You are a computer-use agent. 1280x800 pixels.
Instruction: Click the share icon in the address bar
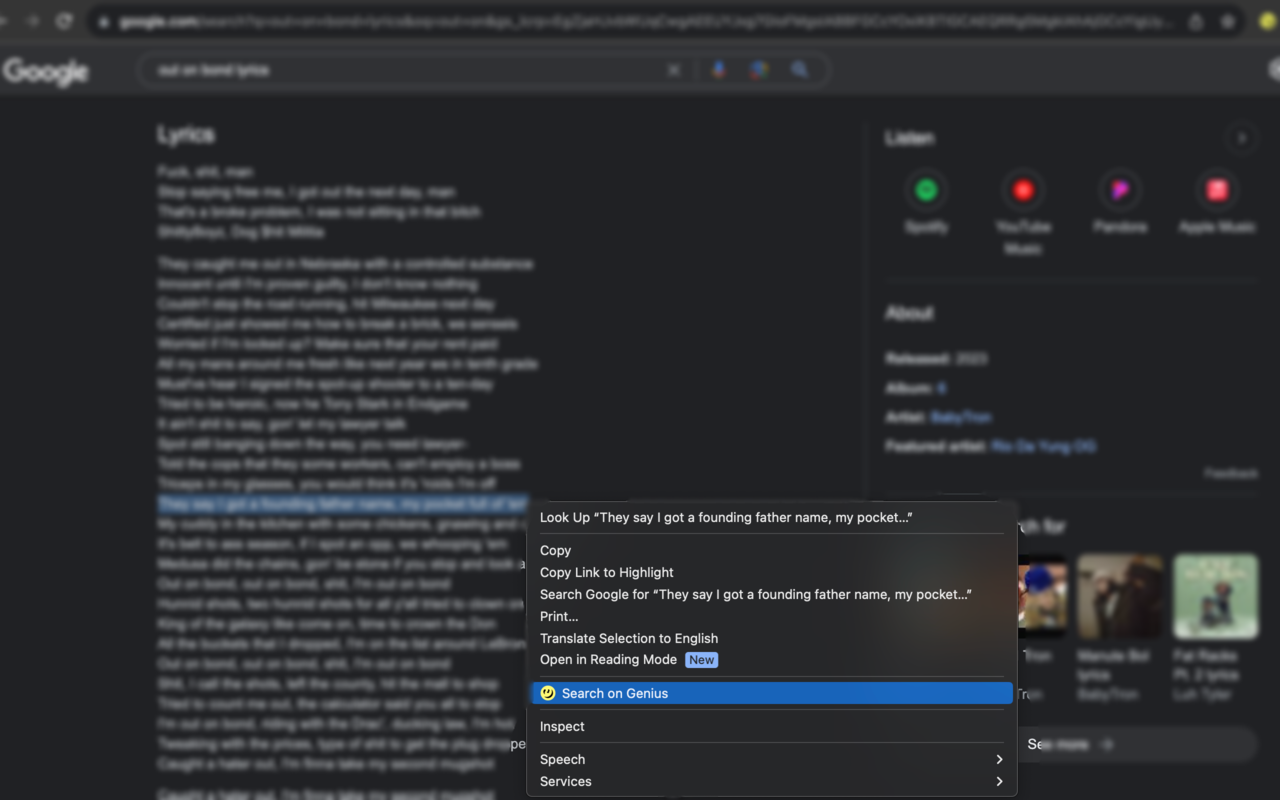1196,21
